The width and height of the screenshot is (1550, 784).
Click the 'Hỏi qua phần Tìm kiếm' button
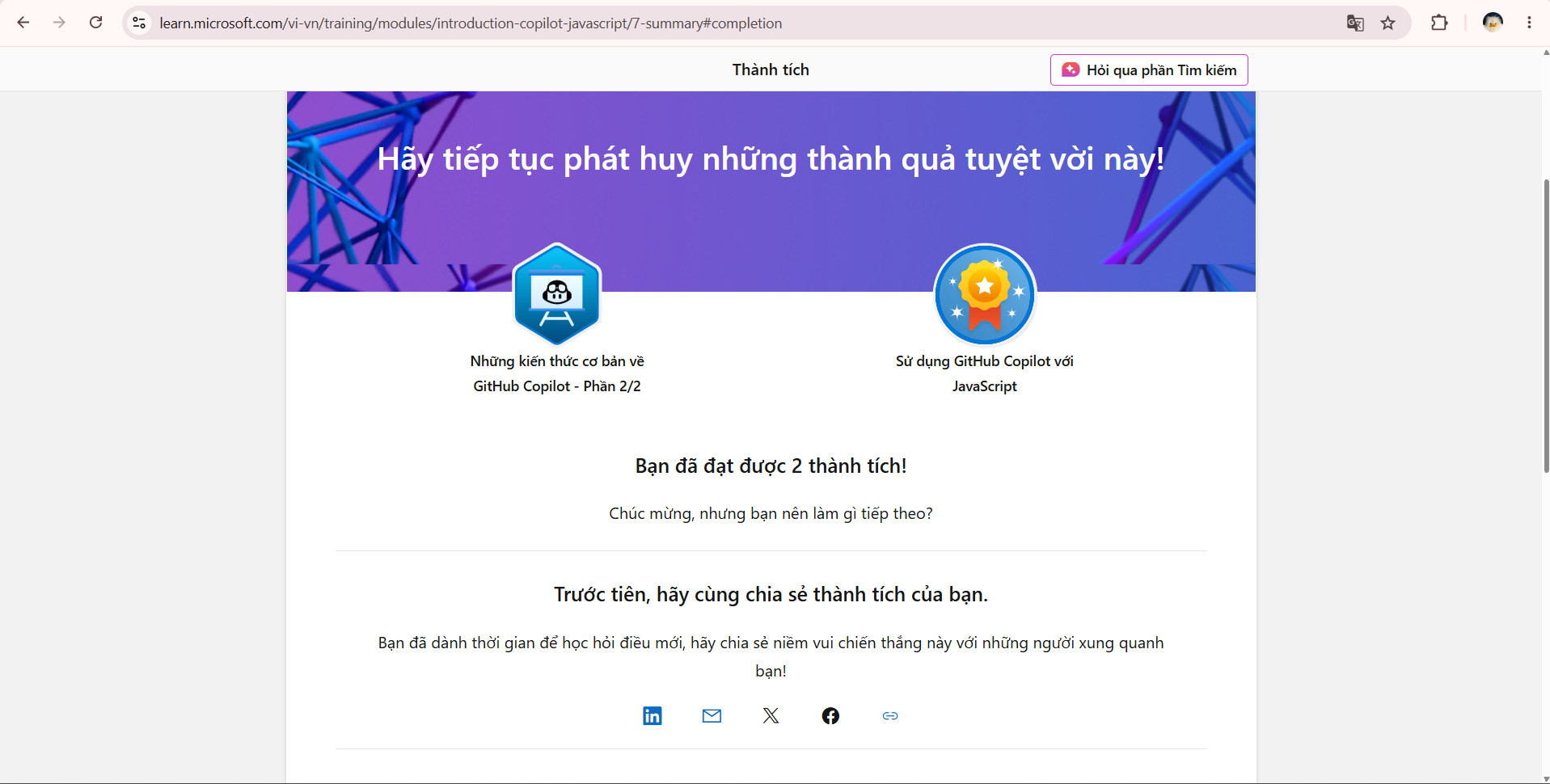tap(1149, 70)
